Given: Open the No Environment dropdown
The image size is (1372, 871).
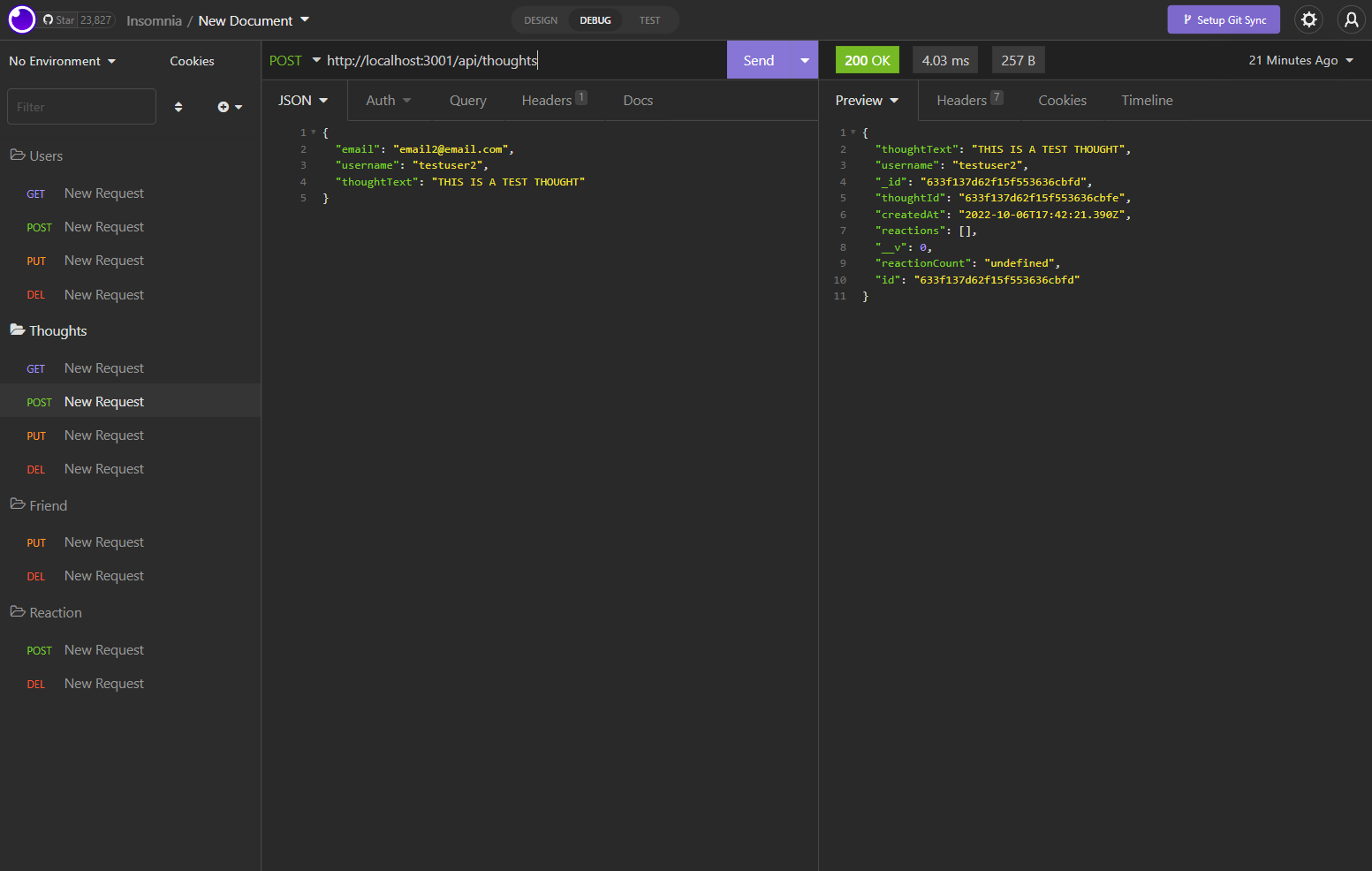Looking at the screenshot, I should 61,60.
